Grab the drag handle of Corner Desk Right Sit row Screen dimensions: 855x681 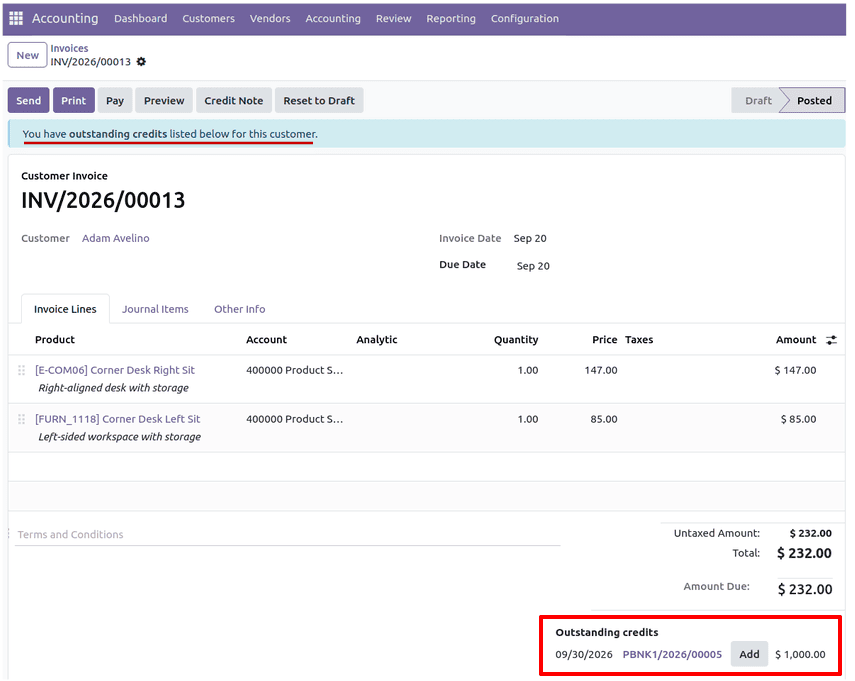pyautogui.click(x=21, y=370)
